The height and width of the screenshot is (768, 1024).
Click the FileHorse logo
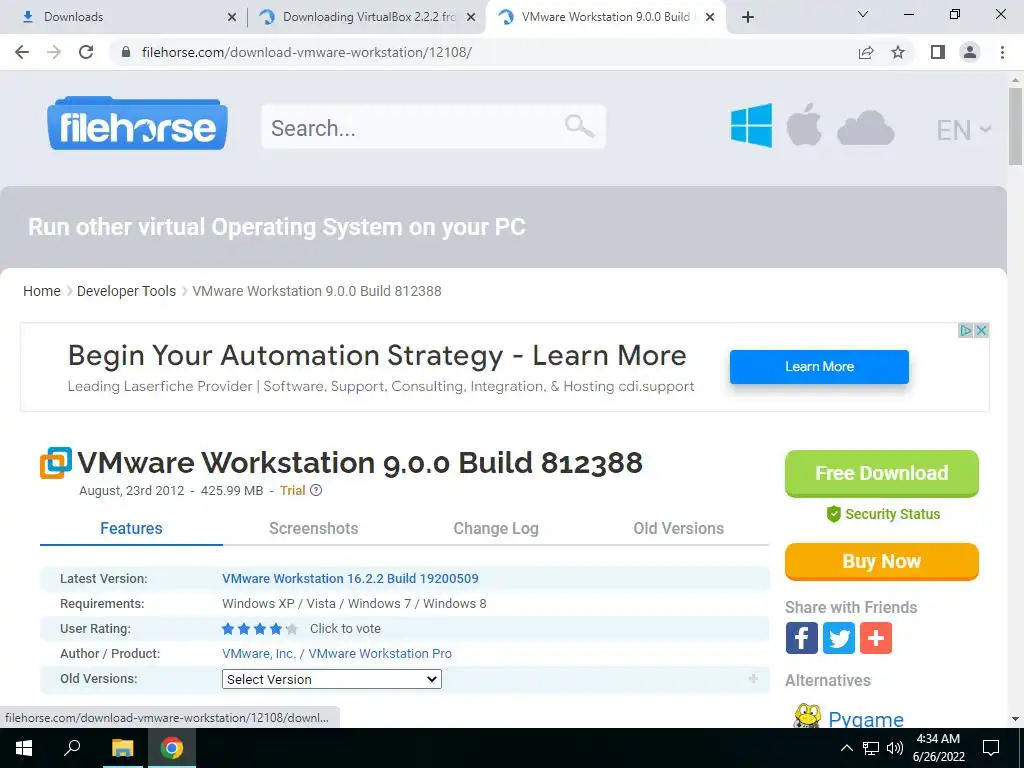coord(137,124)
